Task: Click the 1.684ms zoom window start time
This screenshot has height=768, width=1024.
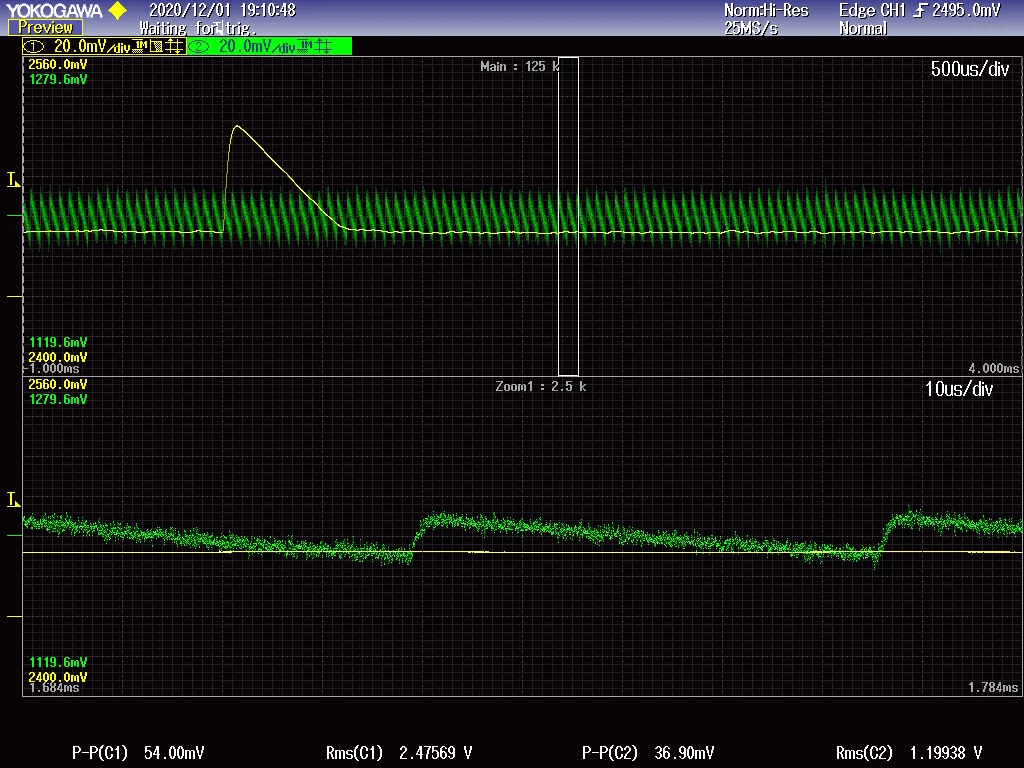Action: tap(53, 688)
